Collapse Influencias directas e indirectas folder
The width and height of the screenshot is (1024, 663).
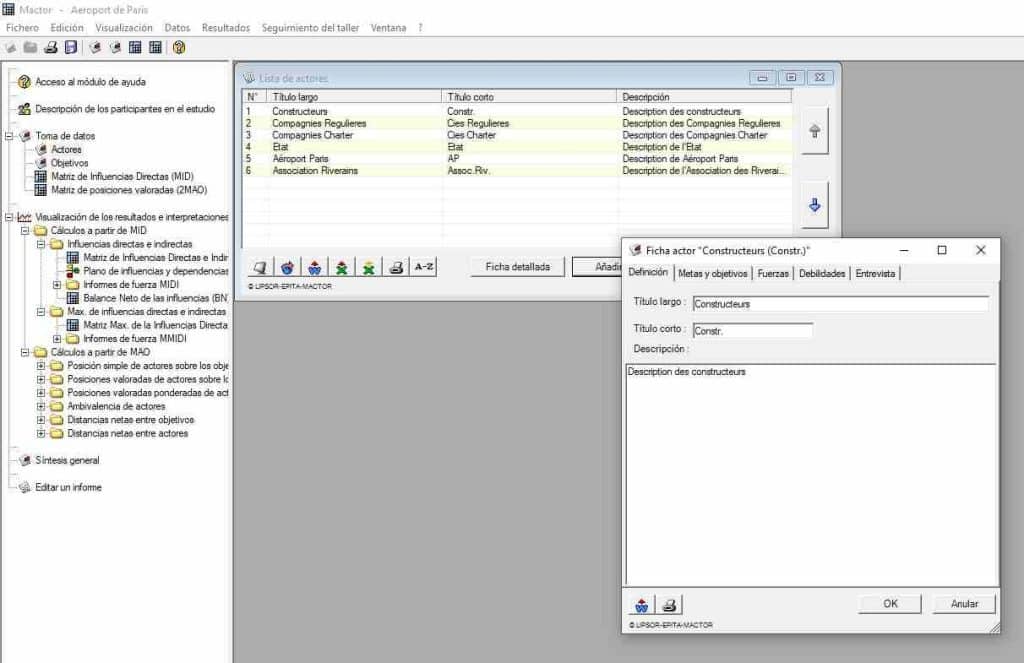40,244
